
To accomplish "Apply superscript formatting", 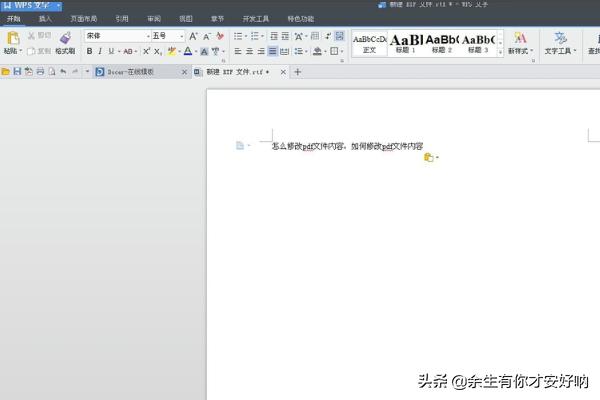I will pyautogui.click(x=147, y=51).
